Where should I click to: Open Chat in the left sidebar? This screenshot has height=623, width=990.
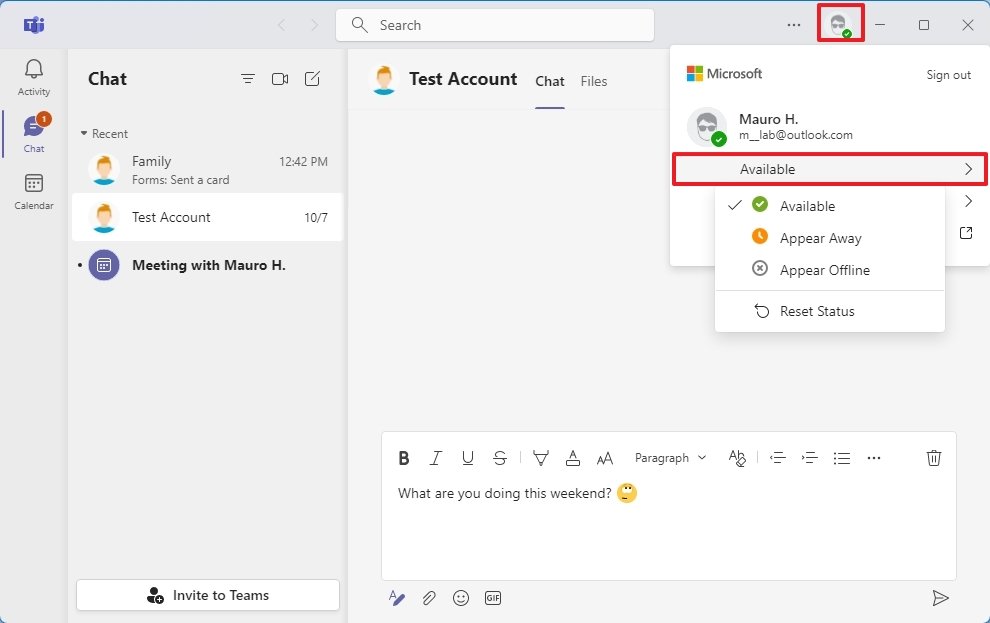pos(33,134)
